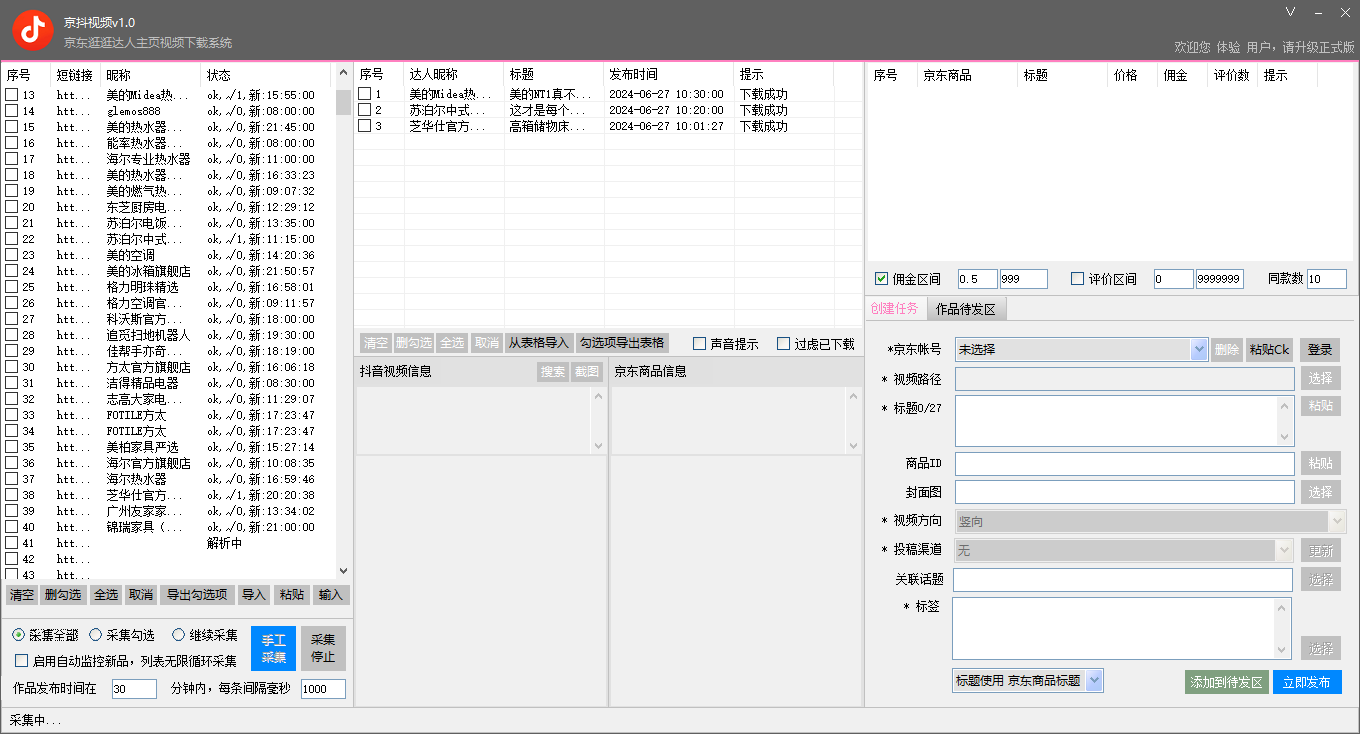1360x734 pixels.
Task: Click 清空 under the download table
Action: [x=375, y=343]
